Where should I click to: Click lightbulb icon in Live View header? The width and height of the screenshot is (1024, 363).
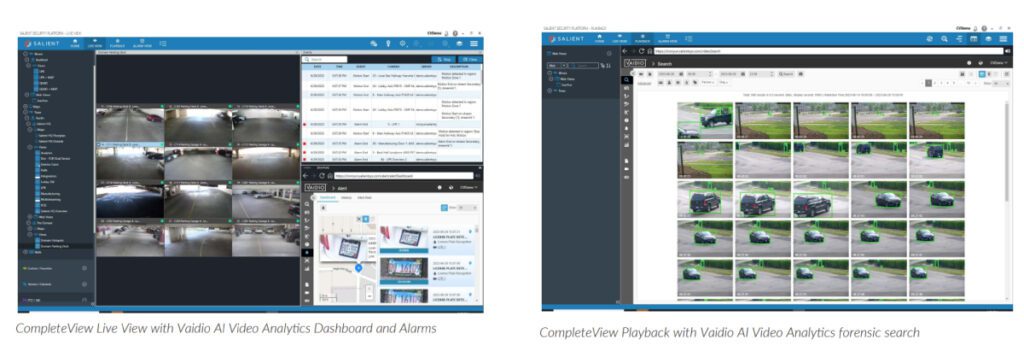click(388, 43)
